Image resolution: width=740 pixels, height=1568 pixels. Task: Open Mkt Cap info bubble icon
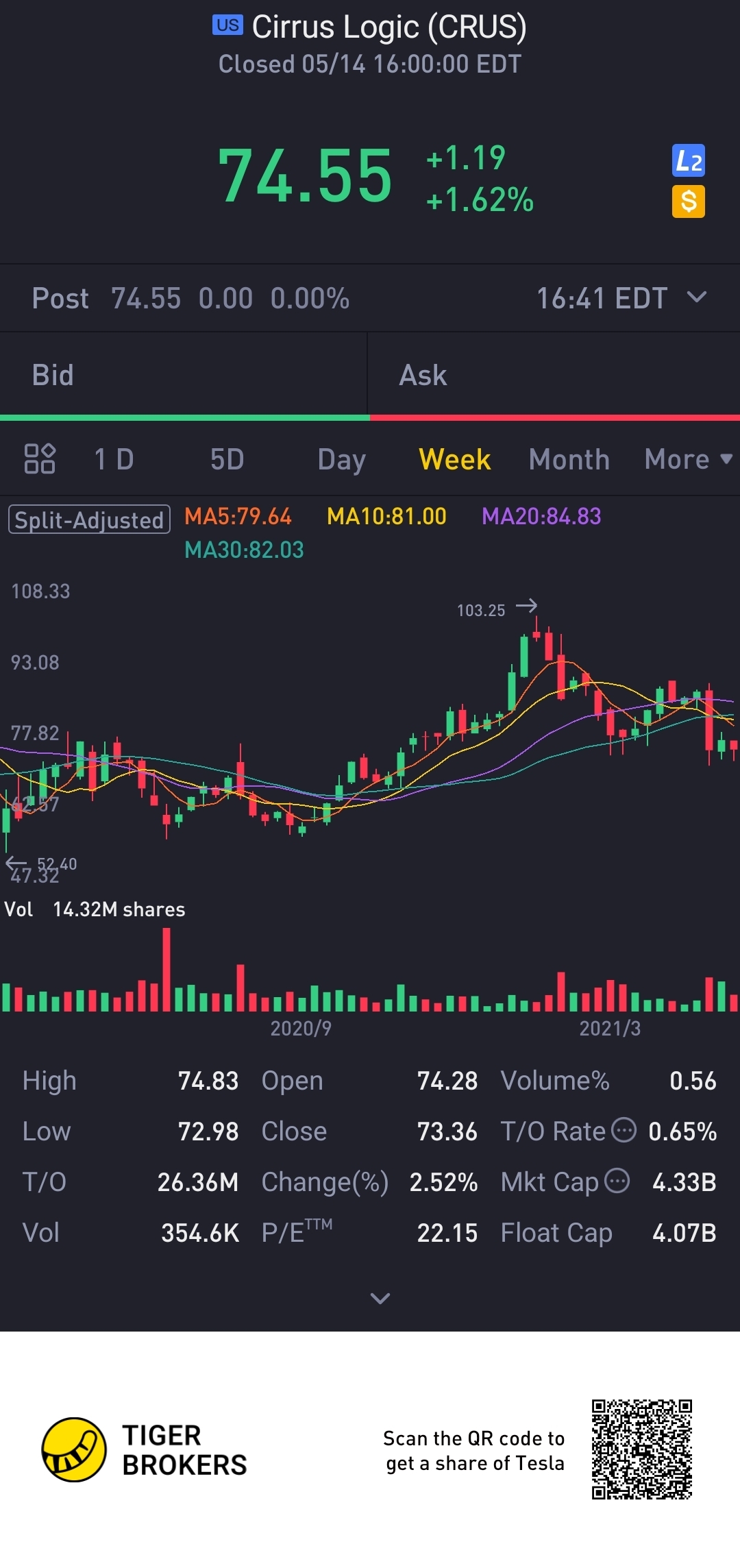[x=617, y=1181]
